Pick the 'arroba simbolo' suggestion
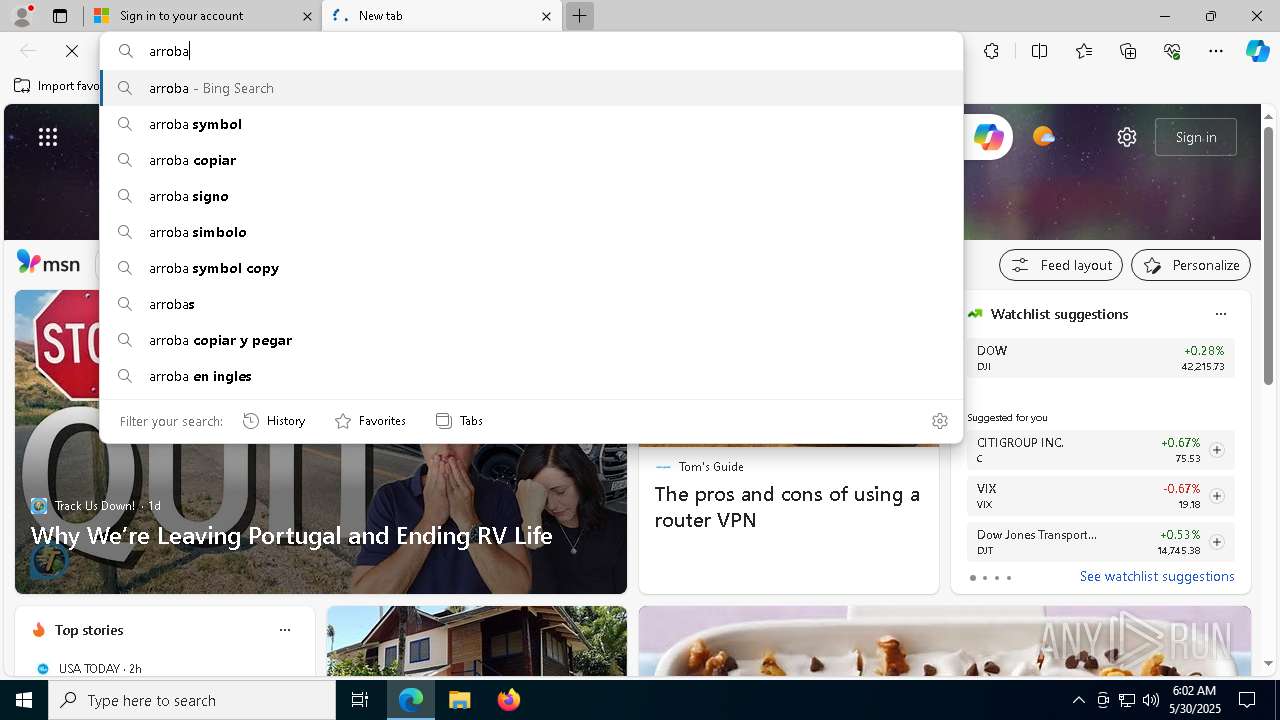Viewport: 1280px width, 720px height. click(x=531, y=232)
